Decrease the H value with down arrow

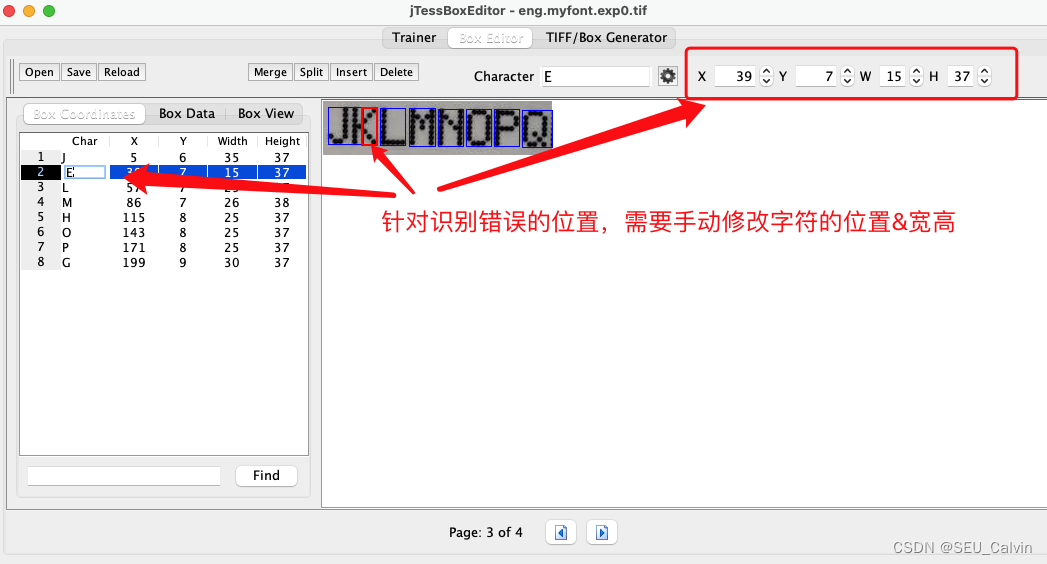pyautogui.click(x=984, y=81)
